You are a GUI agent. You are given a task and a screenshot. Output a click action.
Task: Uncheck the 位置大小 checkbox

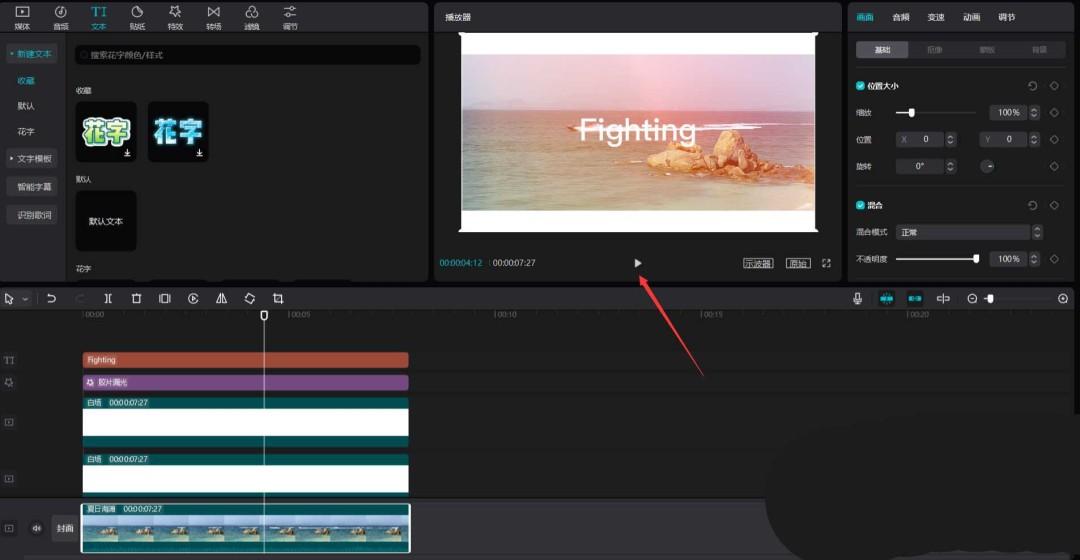[x=861, y=86]
